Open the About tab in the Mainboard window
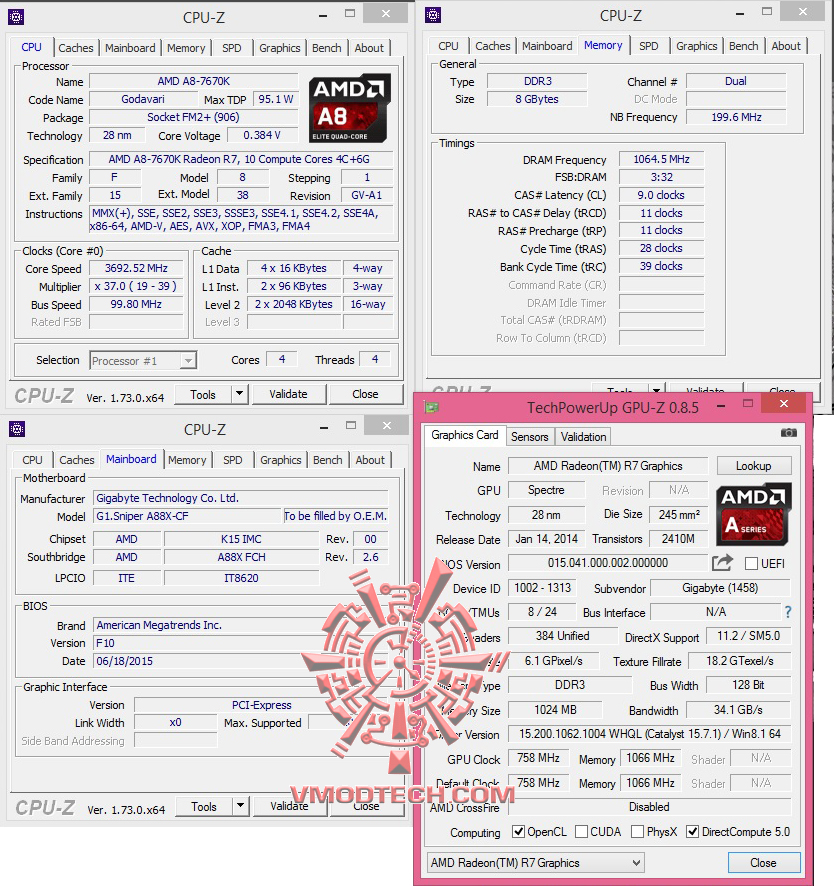The width and height of the screenshot is (834, 886). [x=370, y=460]
